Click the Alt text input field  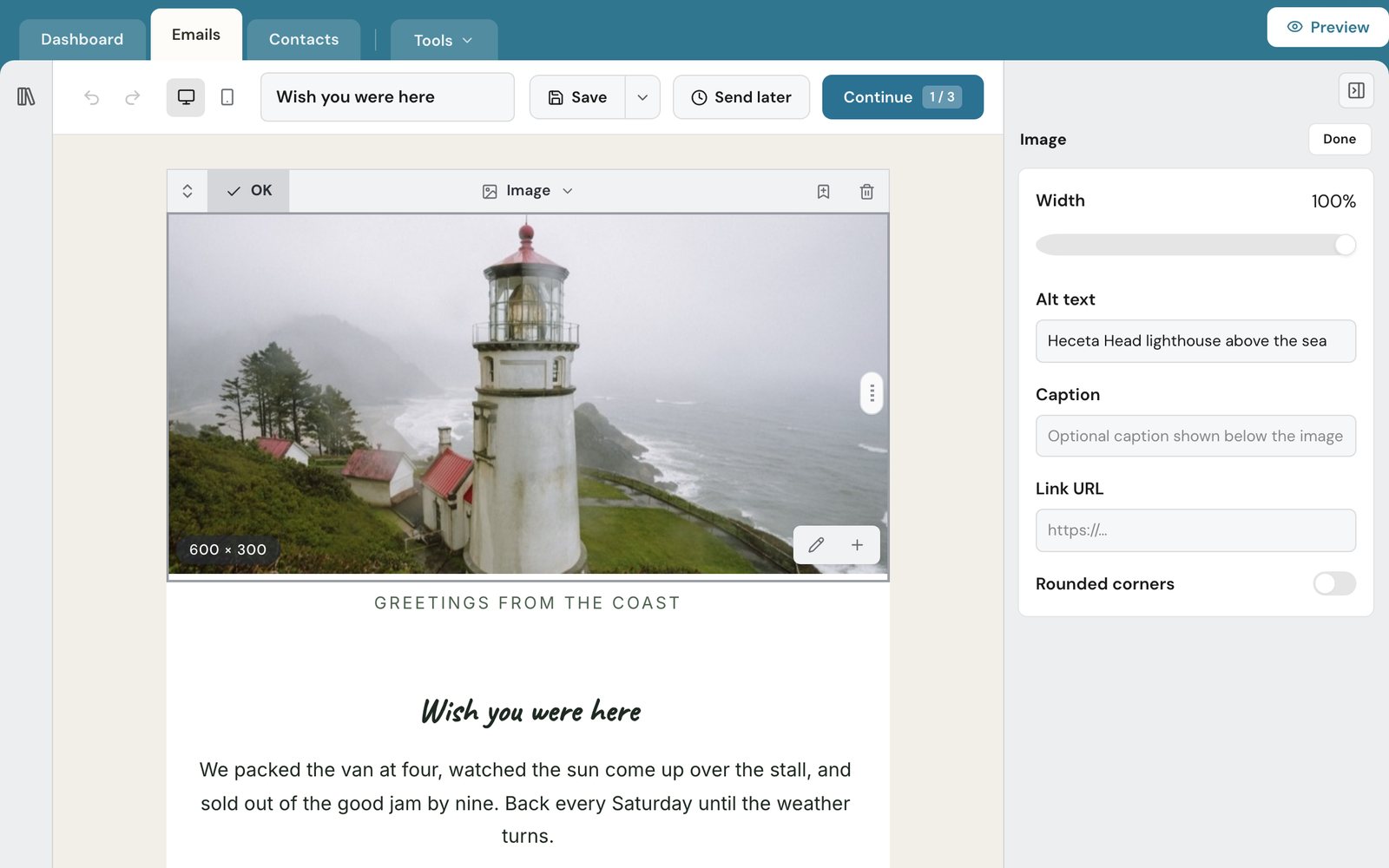pyautogui.click(x=1195, y=341)
